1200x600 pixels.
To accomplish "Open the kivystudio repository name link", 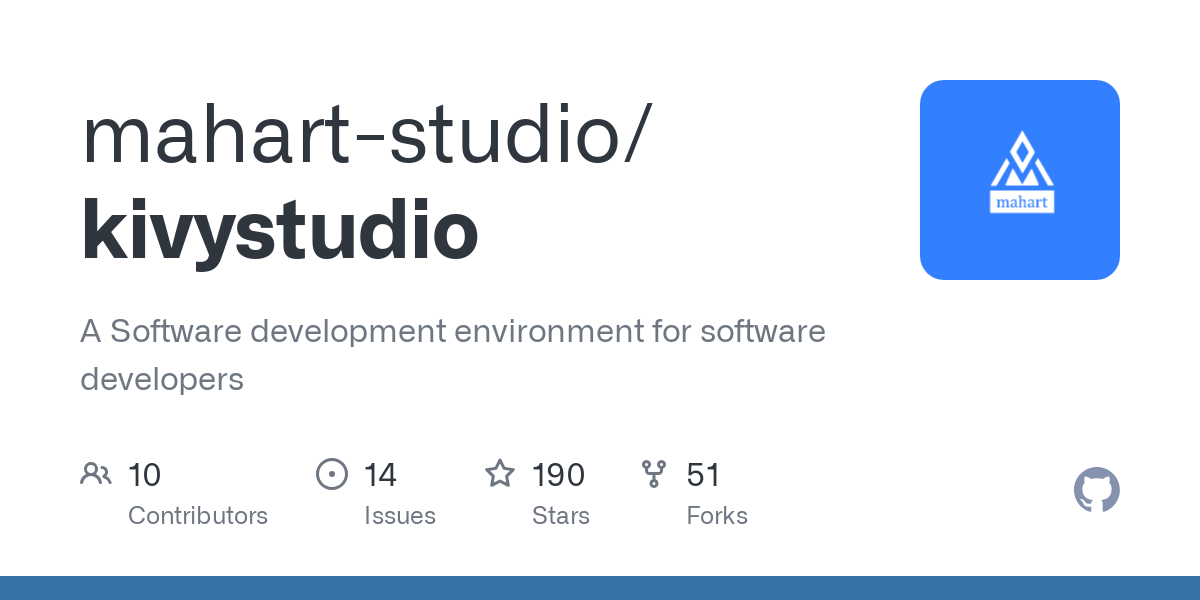I will coord(278,232).
